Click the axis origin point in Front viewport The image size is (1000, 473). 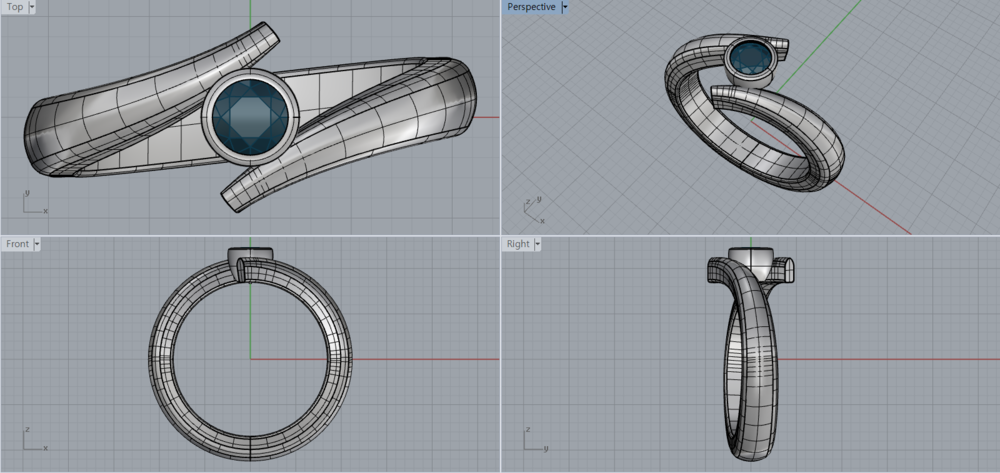point(250,359)
